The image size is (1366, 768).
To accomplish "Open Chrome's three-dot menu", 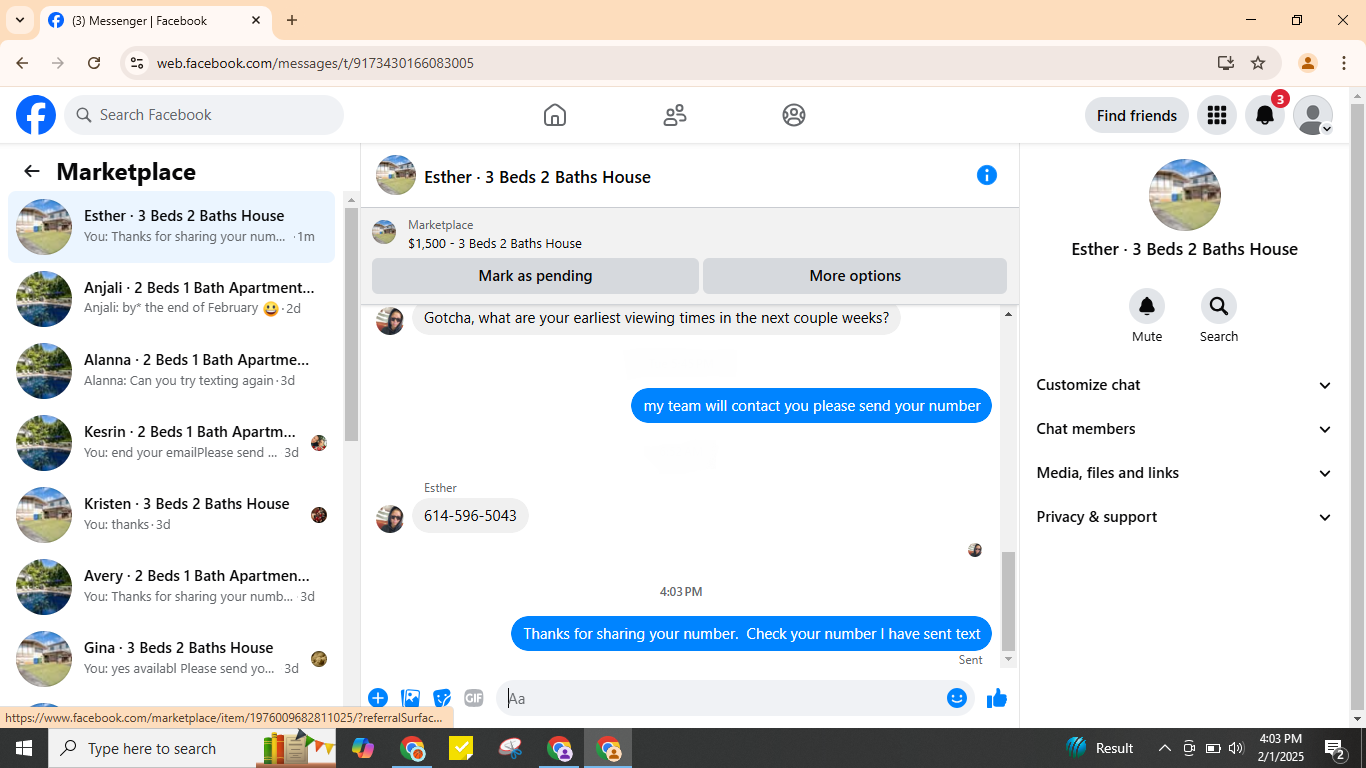I will (x=1342, y=63).
